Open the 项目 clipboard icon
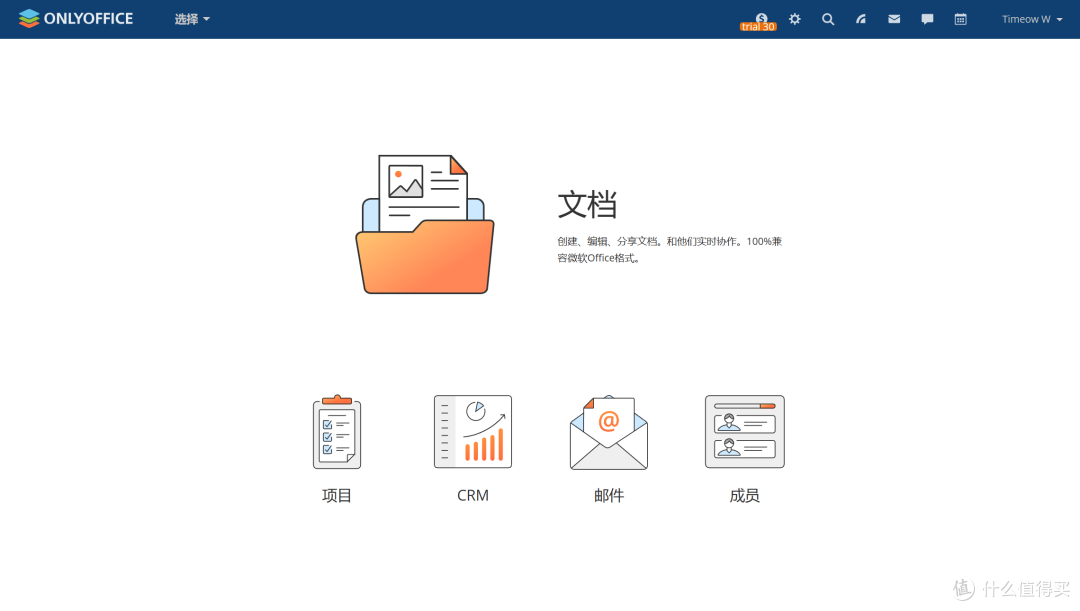1080x611 pixels. [x=337, y=432]
